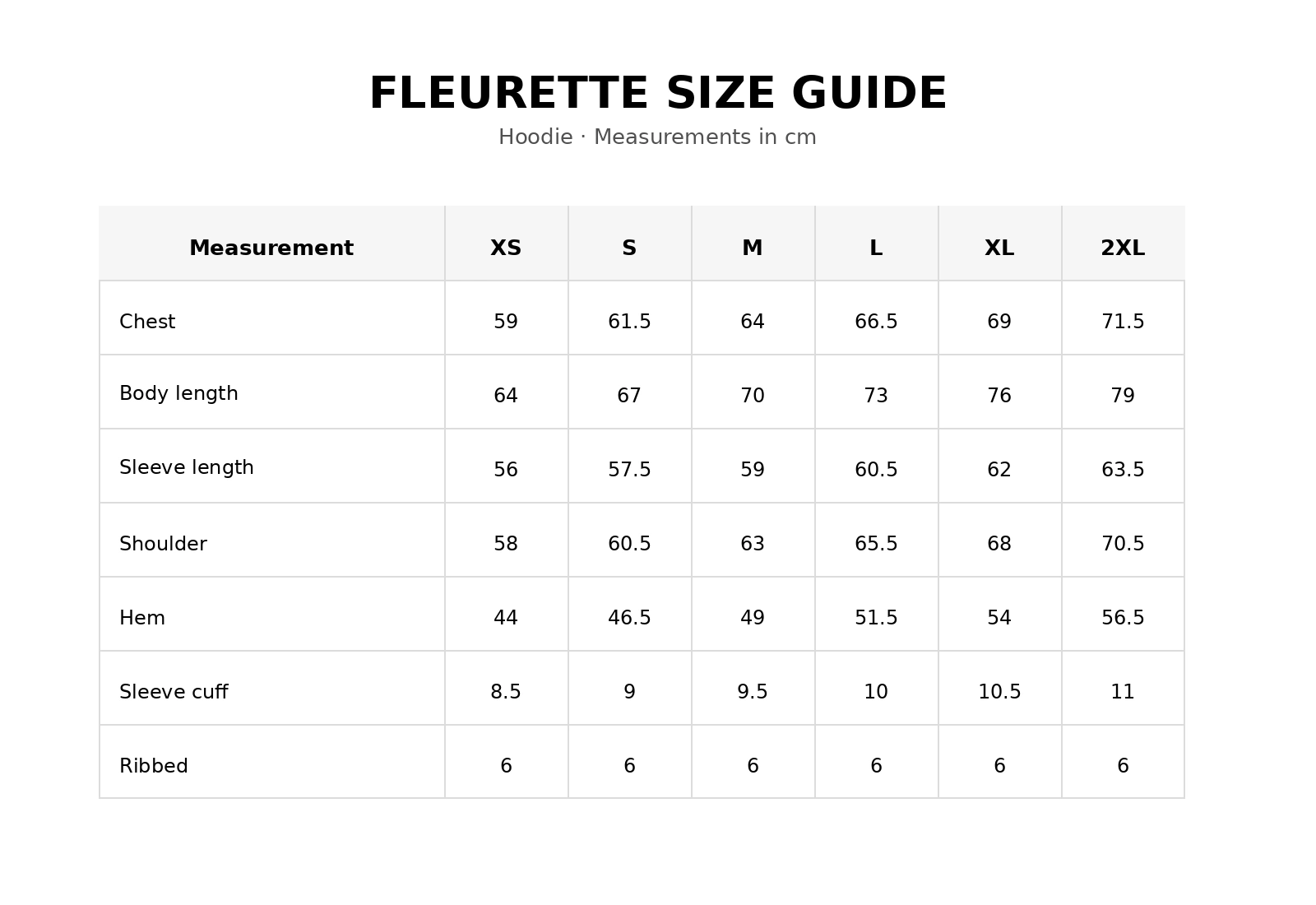
Task: Select the M size column header
Action: 753,248
